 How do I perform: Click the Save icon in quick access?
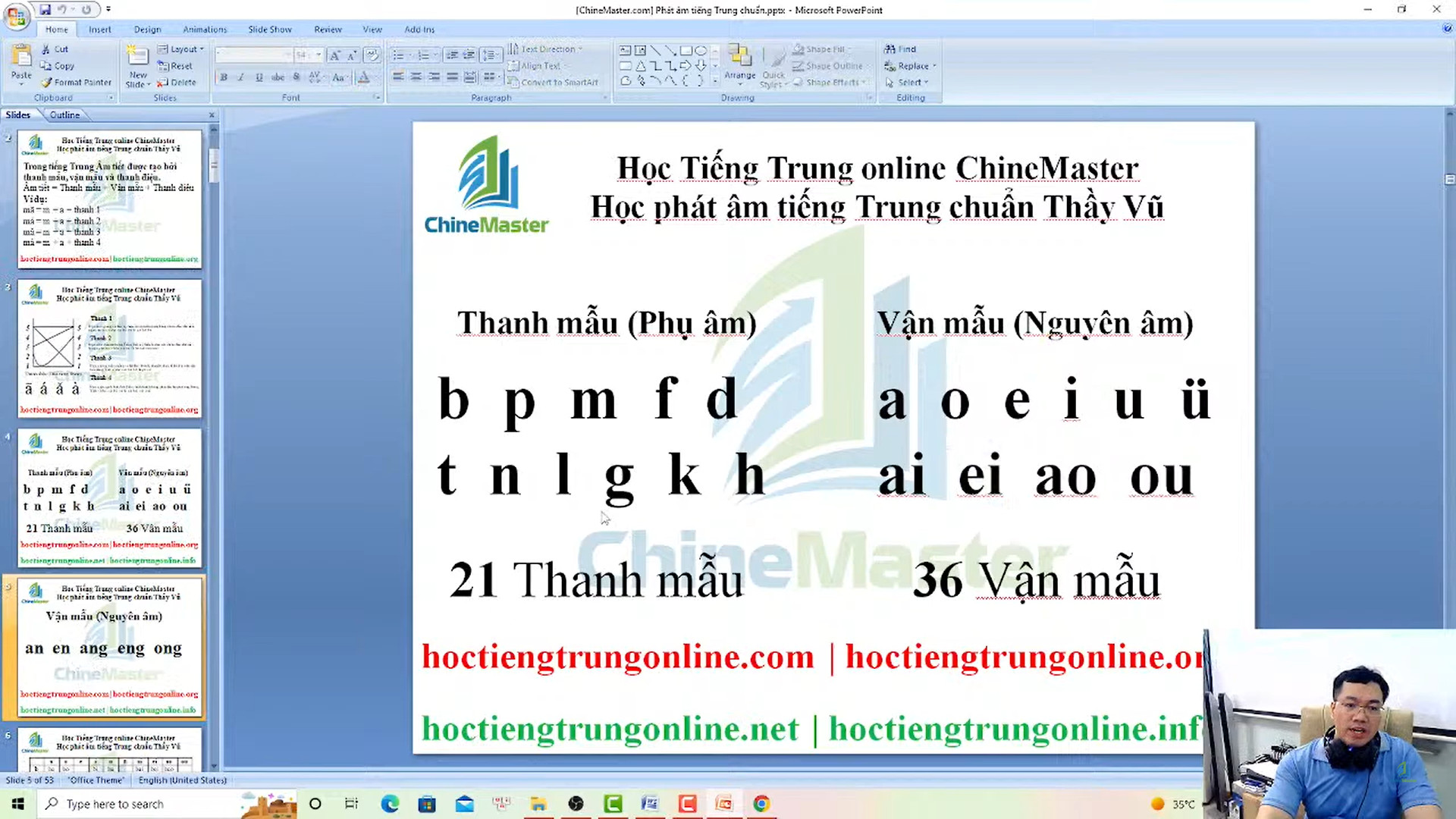coord(45,10)
